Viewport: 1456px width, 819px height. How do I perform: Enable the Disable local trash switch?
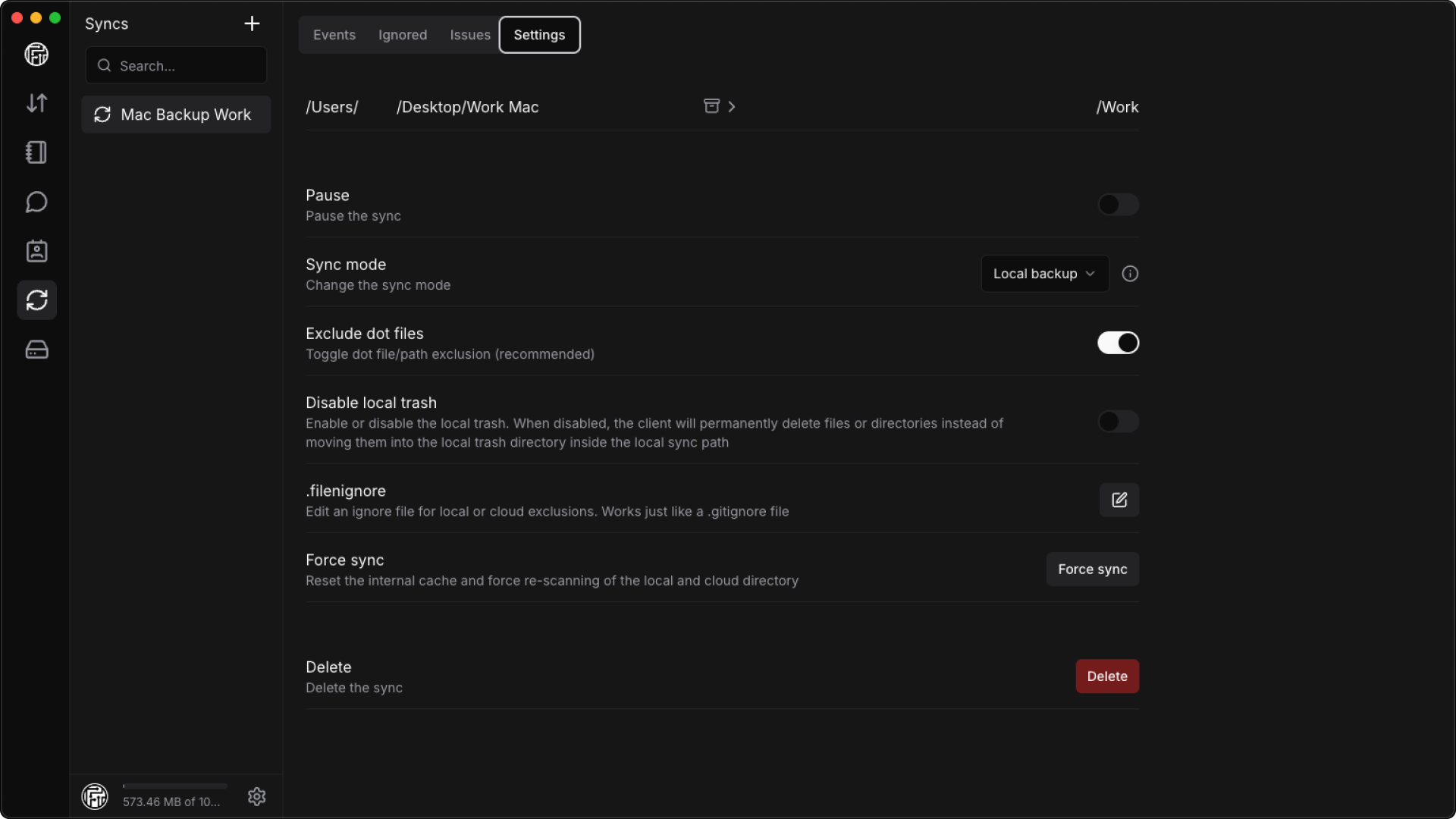coord(1118,422)
